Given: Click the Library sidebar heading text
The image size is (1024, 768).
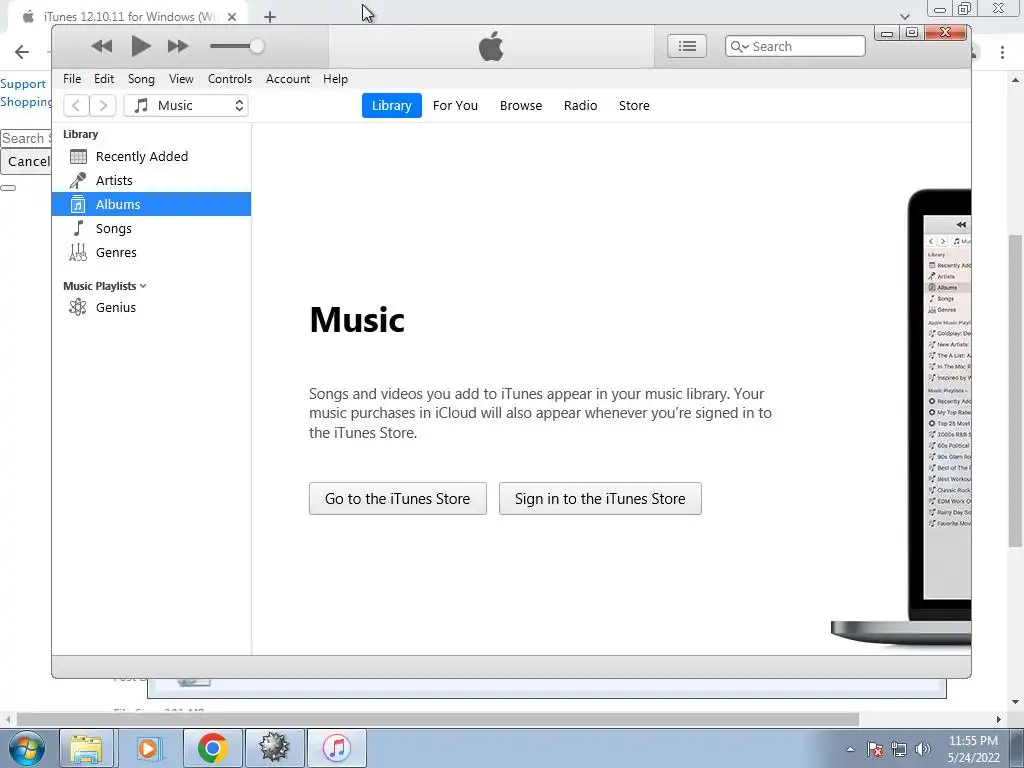Looking at the screenshot, I should point(80,135).
